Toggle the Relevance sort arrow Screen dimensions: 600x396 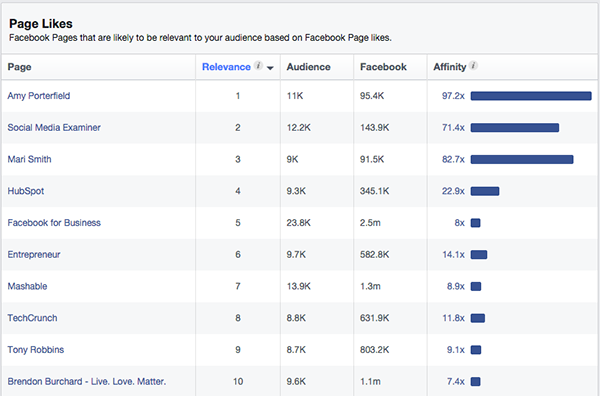(270, 68)
